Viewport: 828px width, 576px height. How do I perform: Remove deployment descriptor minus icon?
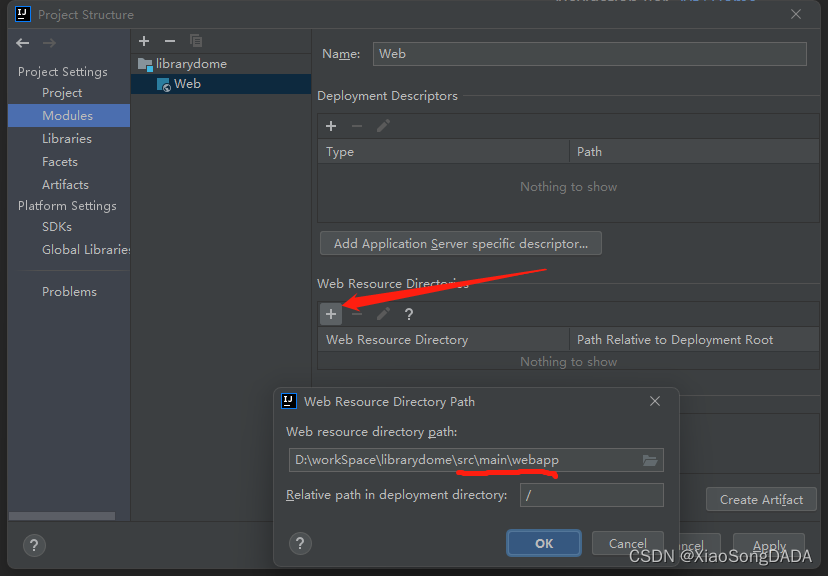pos(357,126)
